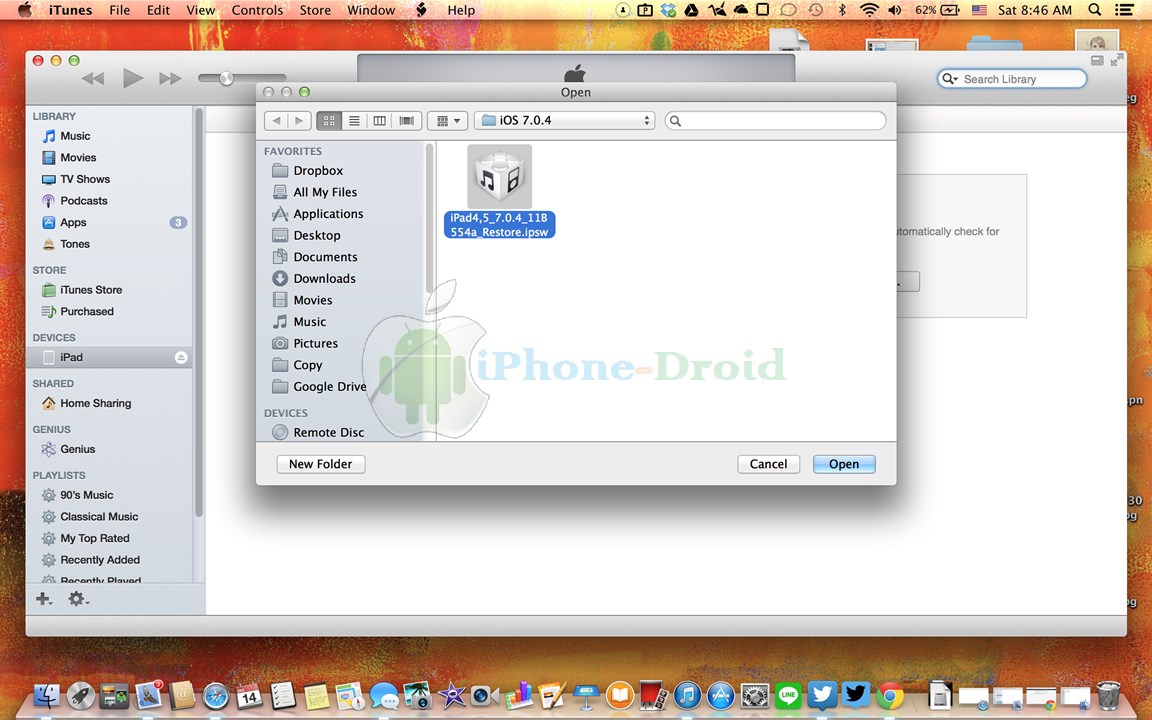Go to Dropbox in Favorites sidebar
Image resolution: width=1152 pixels, height=720 pixels.
318,171
